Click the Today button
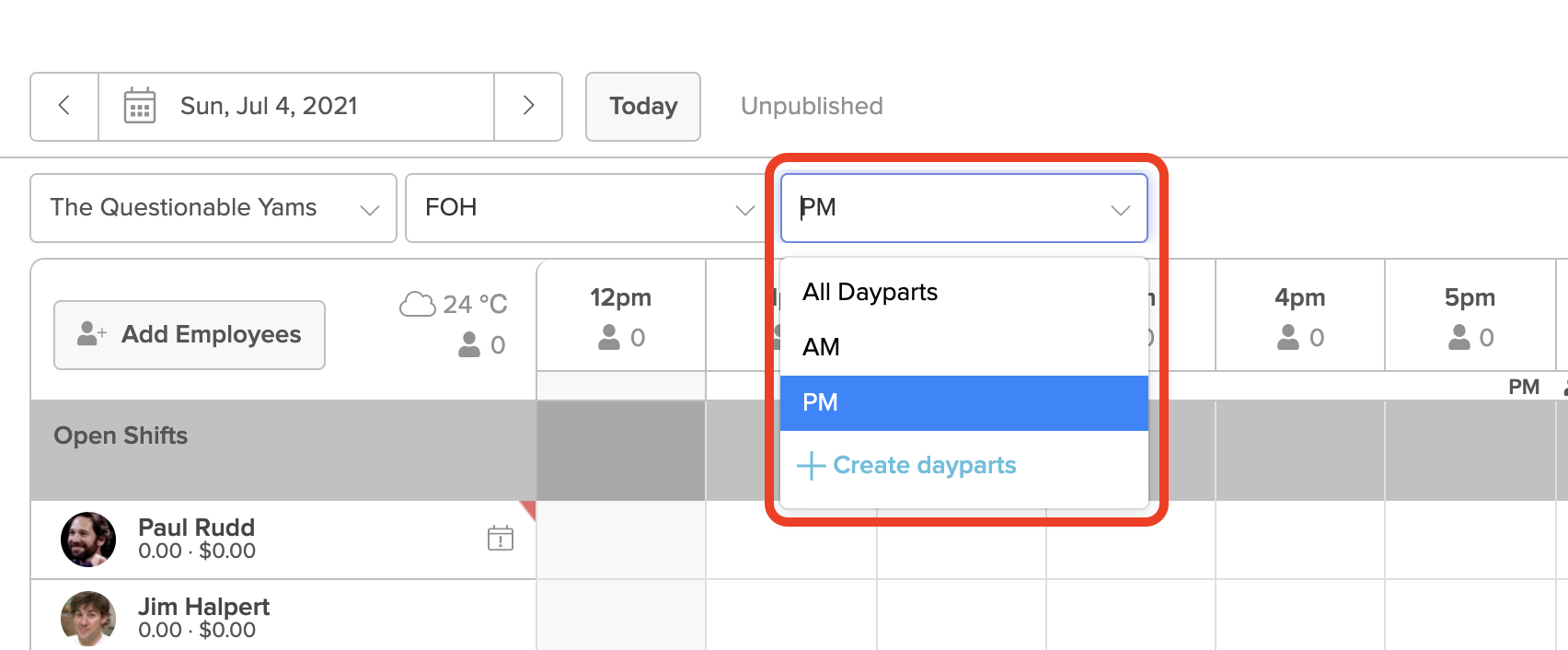 tap(643, 107)
